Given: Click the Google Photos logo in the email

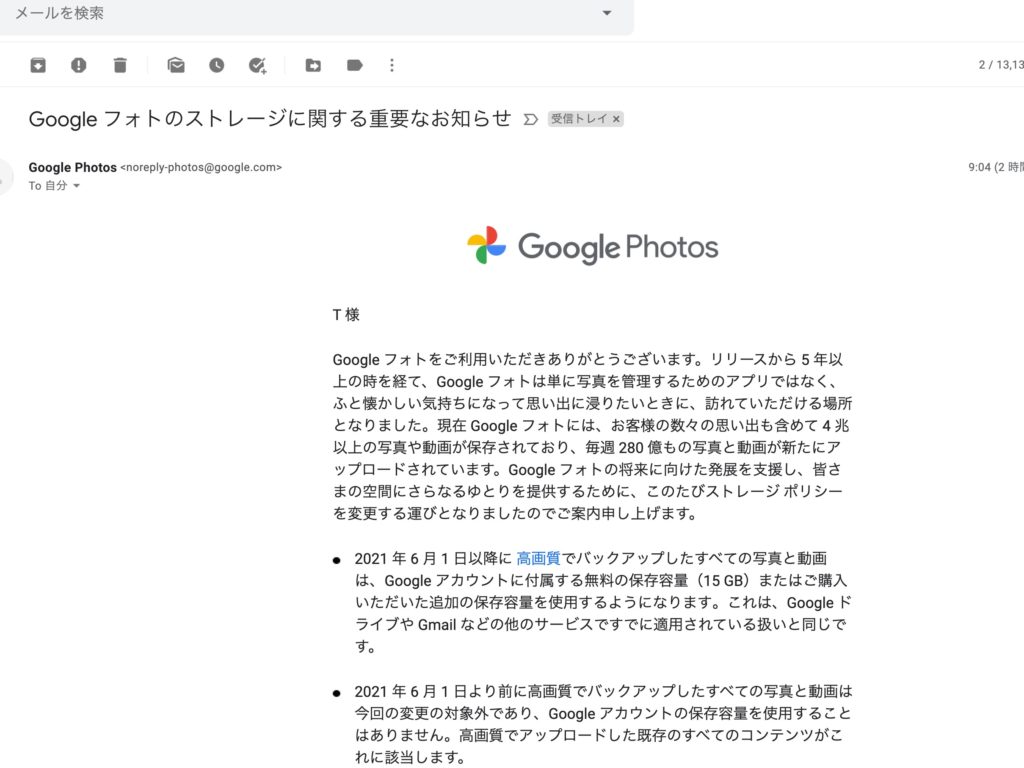Looking at the screenshot, I should point(592,246).
